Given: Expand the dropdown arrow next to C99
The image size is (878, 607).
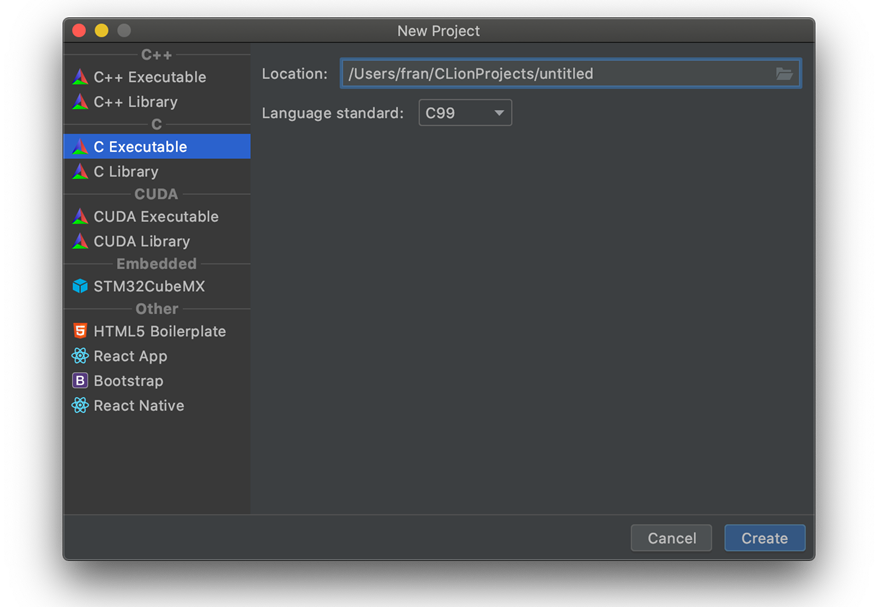Looking at the screenshot, I should click(499, 113).
